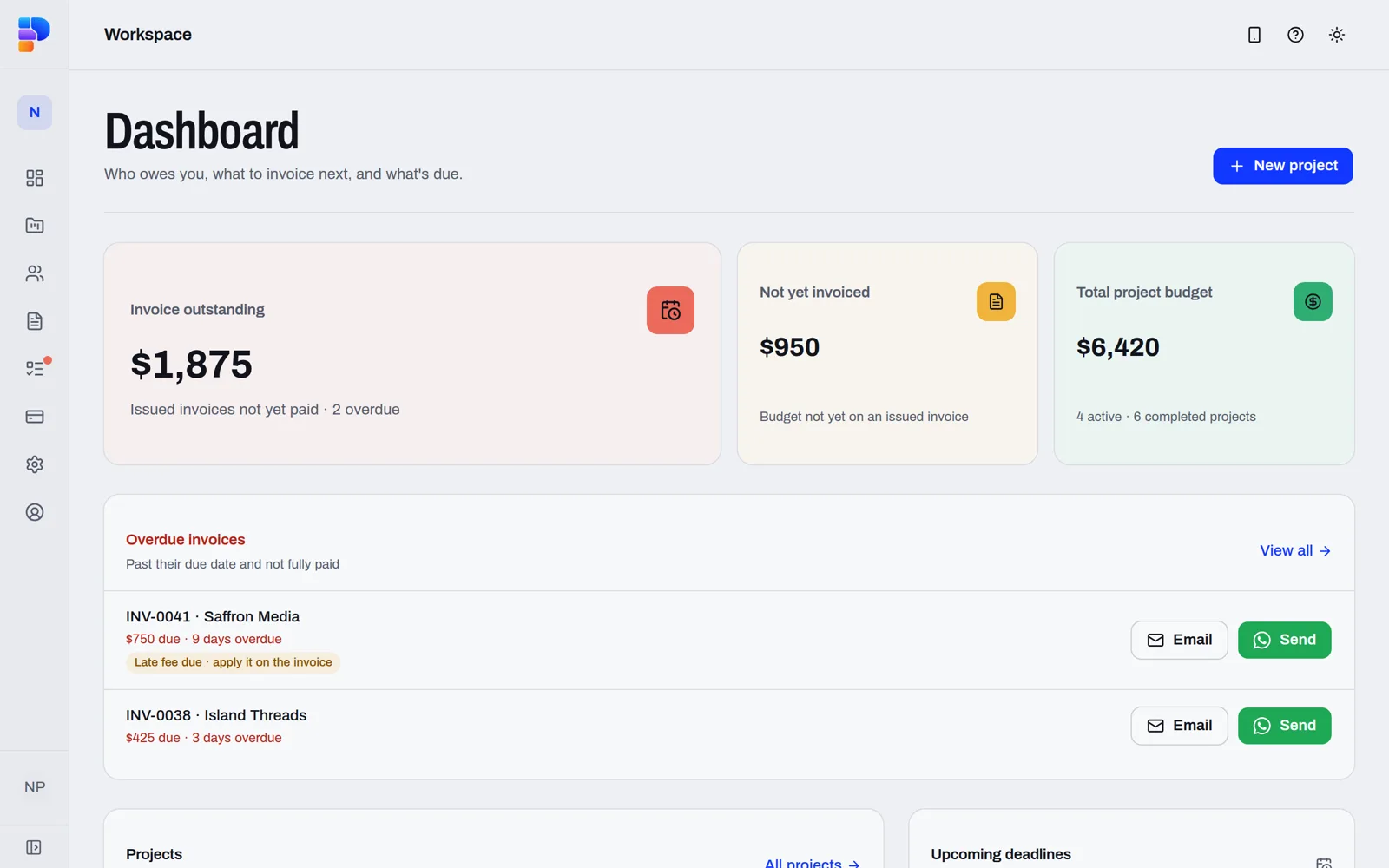Email the INV-0041 Saffron Media invoice
This screenshot has width=1389, height=868.
1179,640
